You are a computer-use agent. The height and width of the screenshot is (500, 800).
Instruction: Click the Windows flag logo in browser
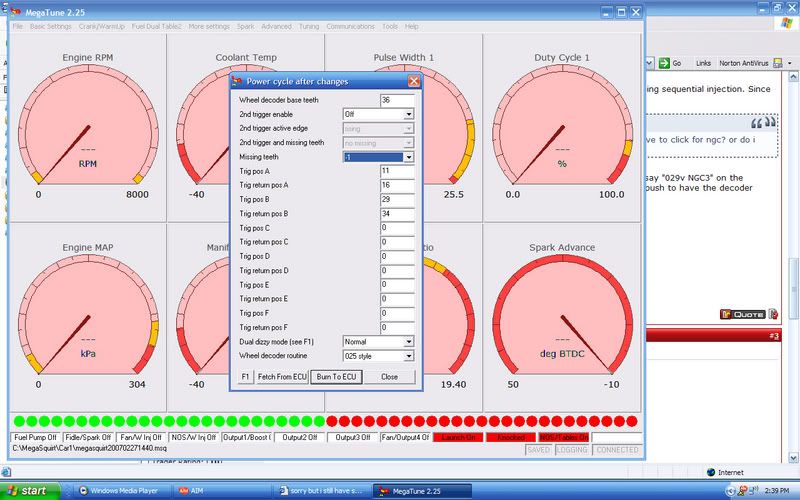point(786,23)
